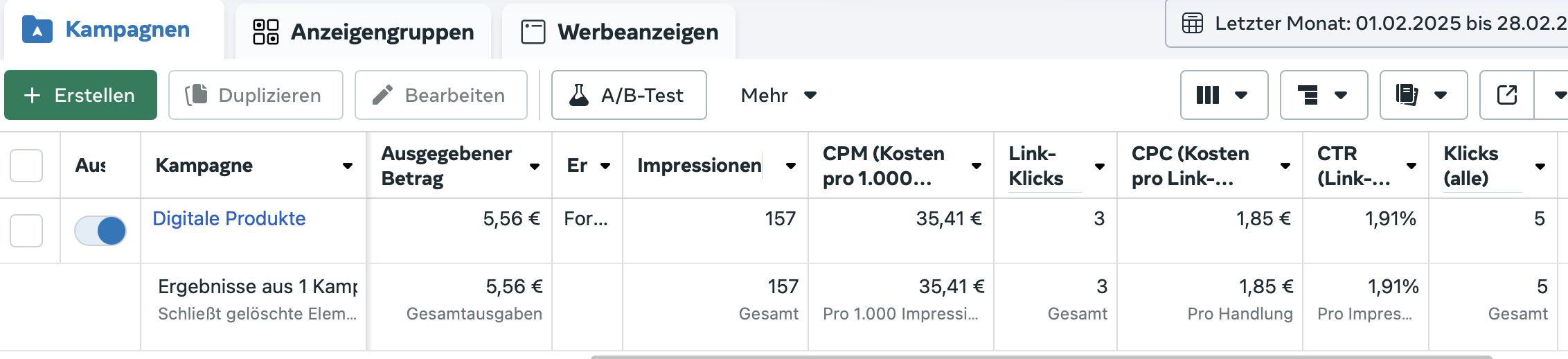Expand the Mehr dropdown
The height and width of the screenshot is (359, 1568).
click(x=778, y=95)
